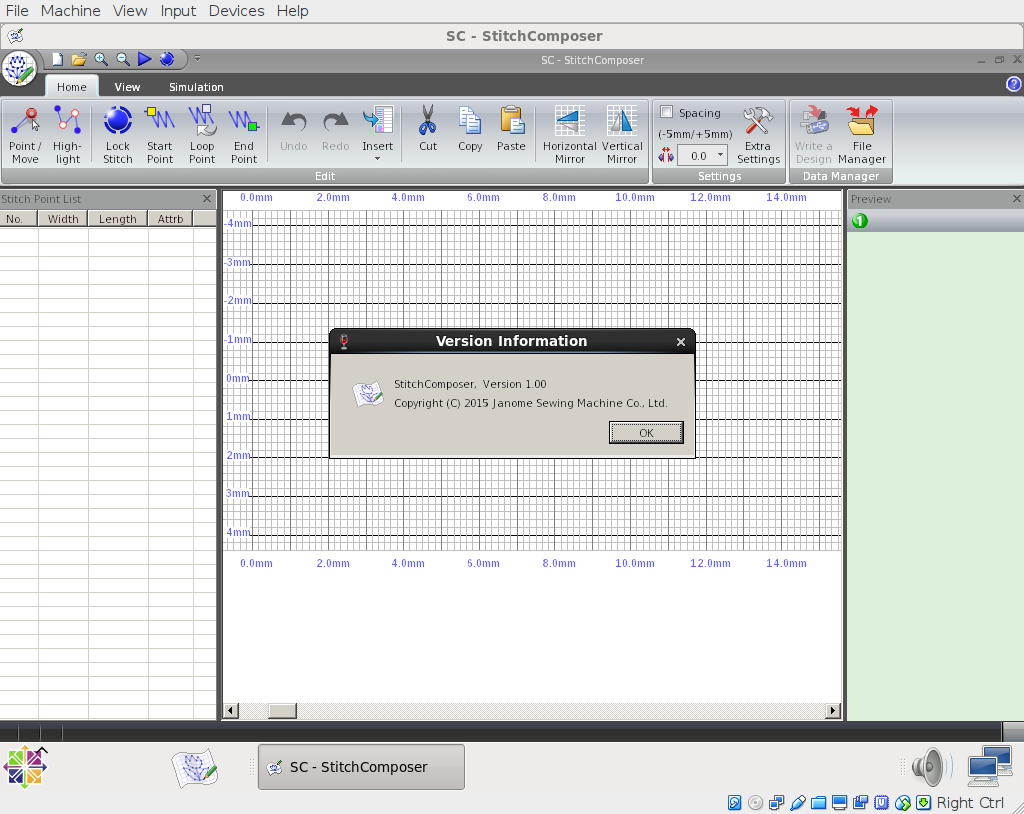Image resolution: width=1024 pixels, height=814 pixels.
Task: Launch StitchComposer from panel quick-launch icon
Action: [195, 768]
